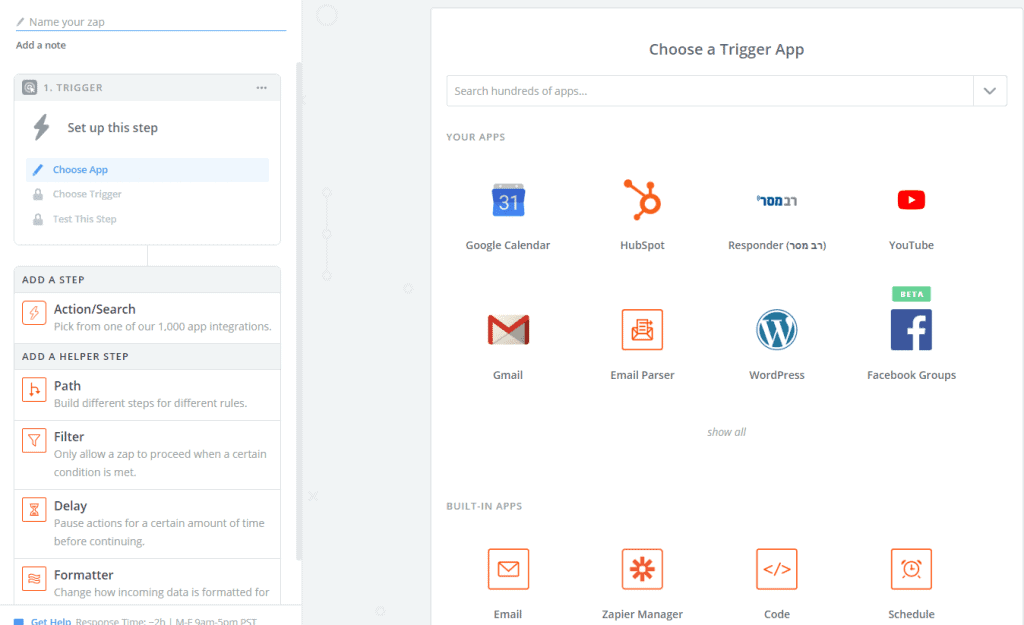Select the YouTube app icon
This screenshot has height=625, width=1024.
point(911,200)
